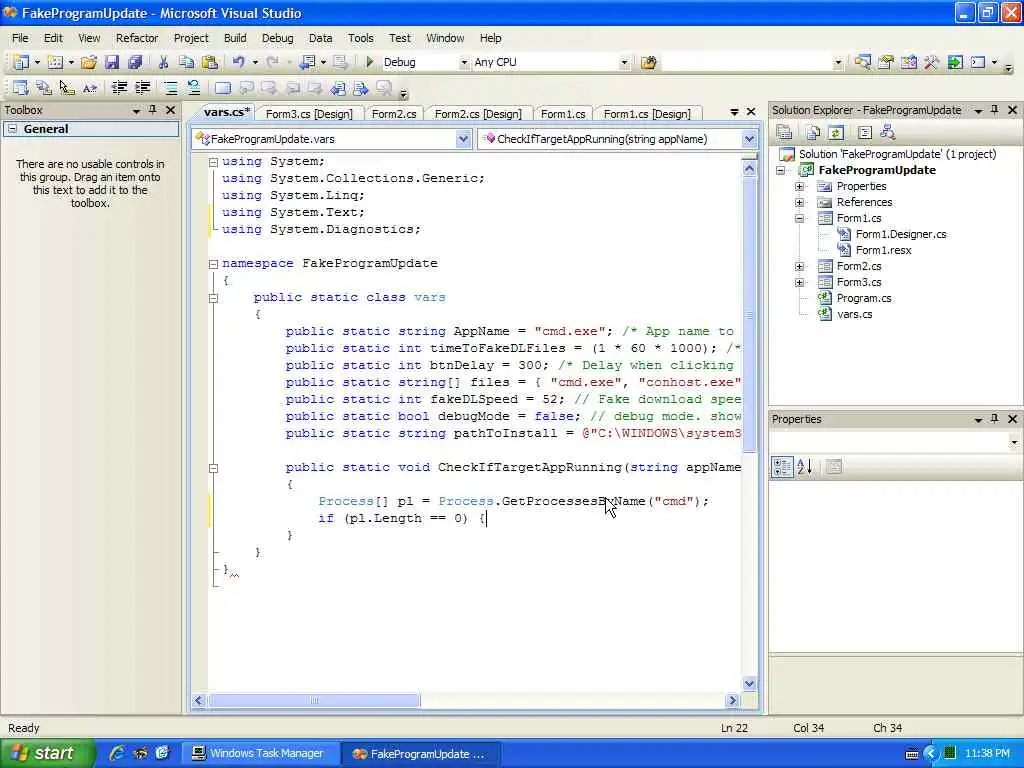The height and width of the screenshot is (768, 1024).
Task: Toggle auto-hide pin on Properties panel
Action: click(x=995, y=419)
